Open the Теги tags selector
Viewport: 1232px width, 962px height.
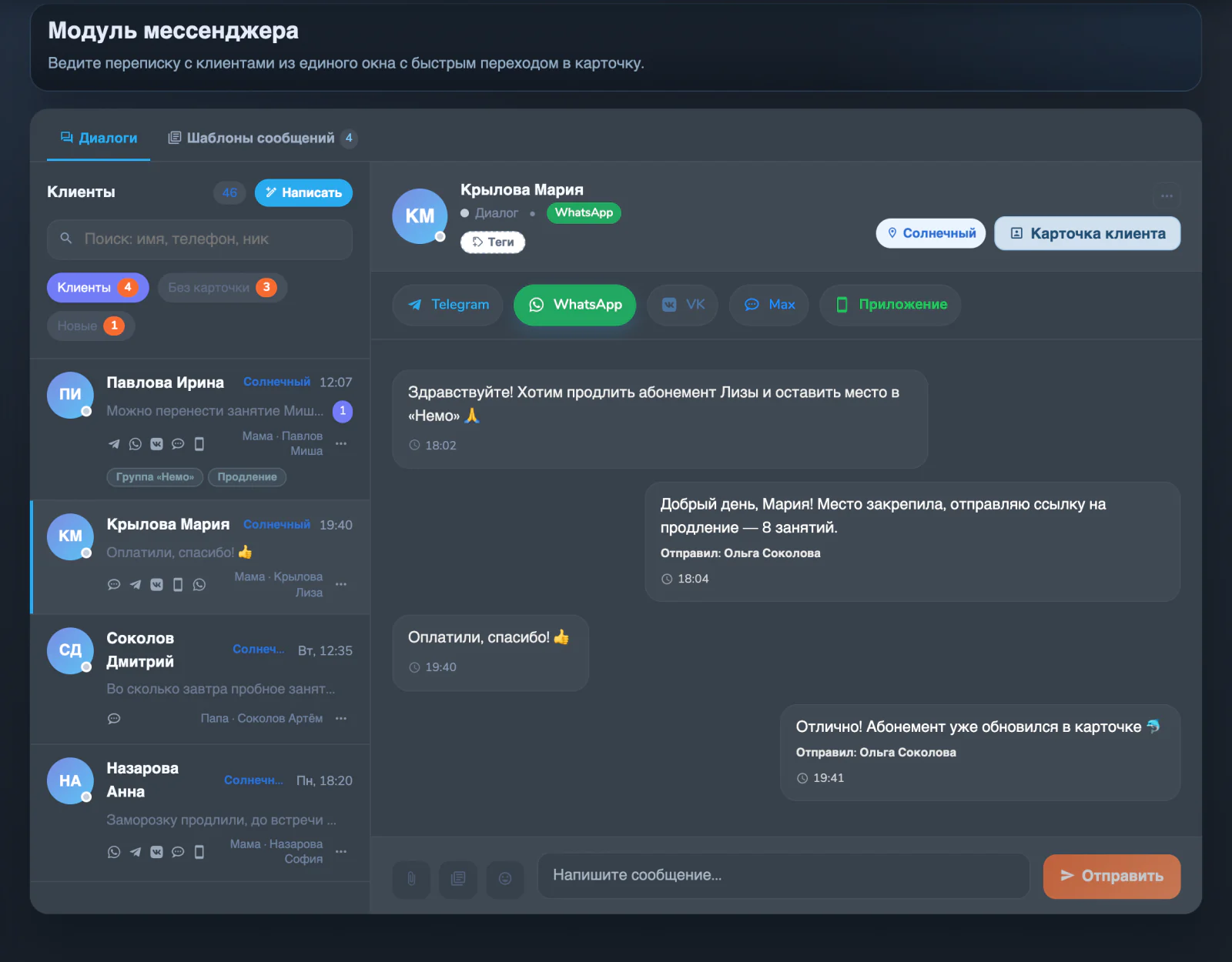[493, 242]
